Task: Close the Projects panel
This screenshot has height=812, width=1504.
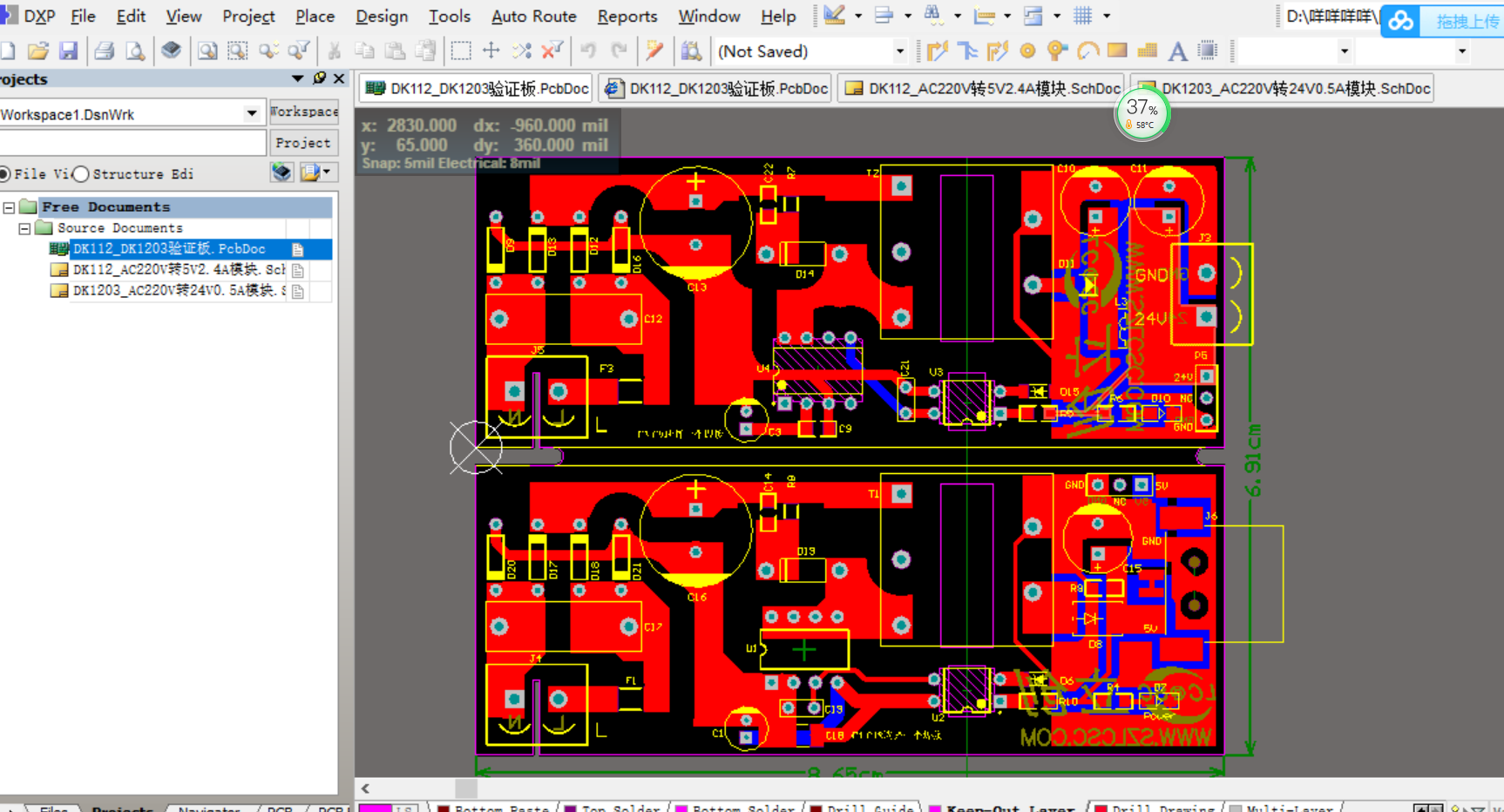Action: [x=339, y=78]
